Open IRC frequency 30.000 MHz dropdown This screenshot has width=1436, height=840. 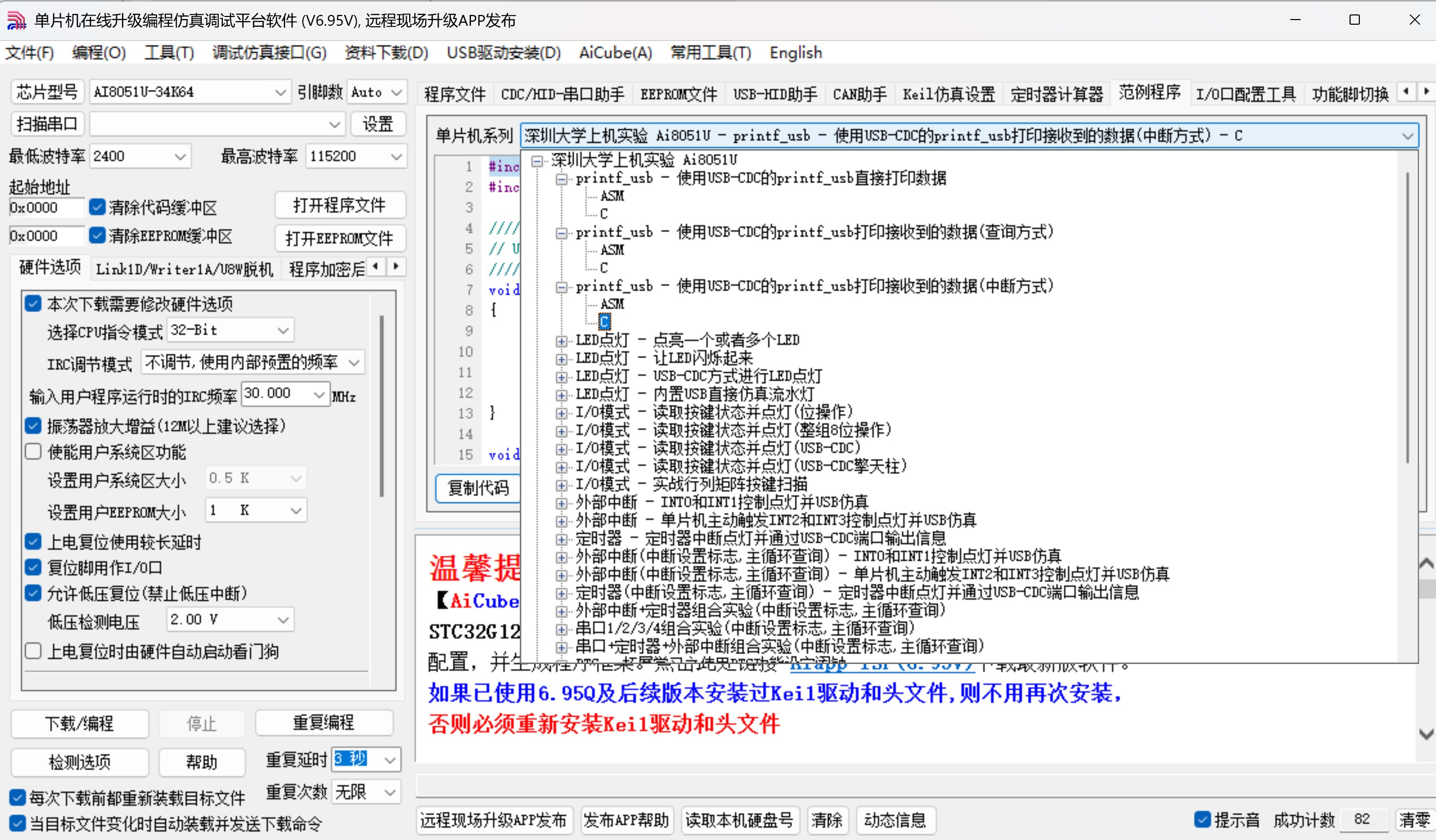285,394
